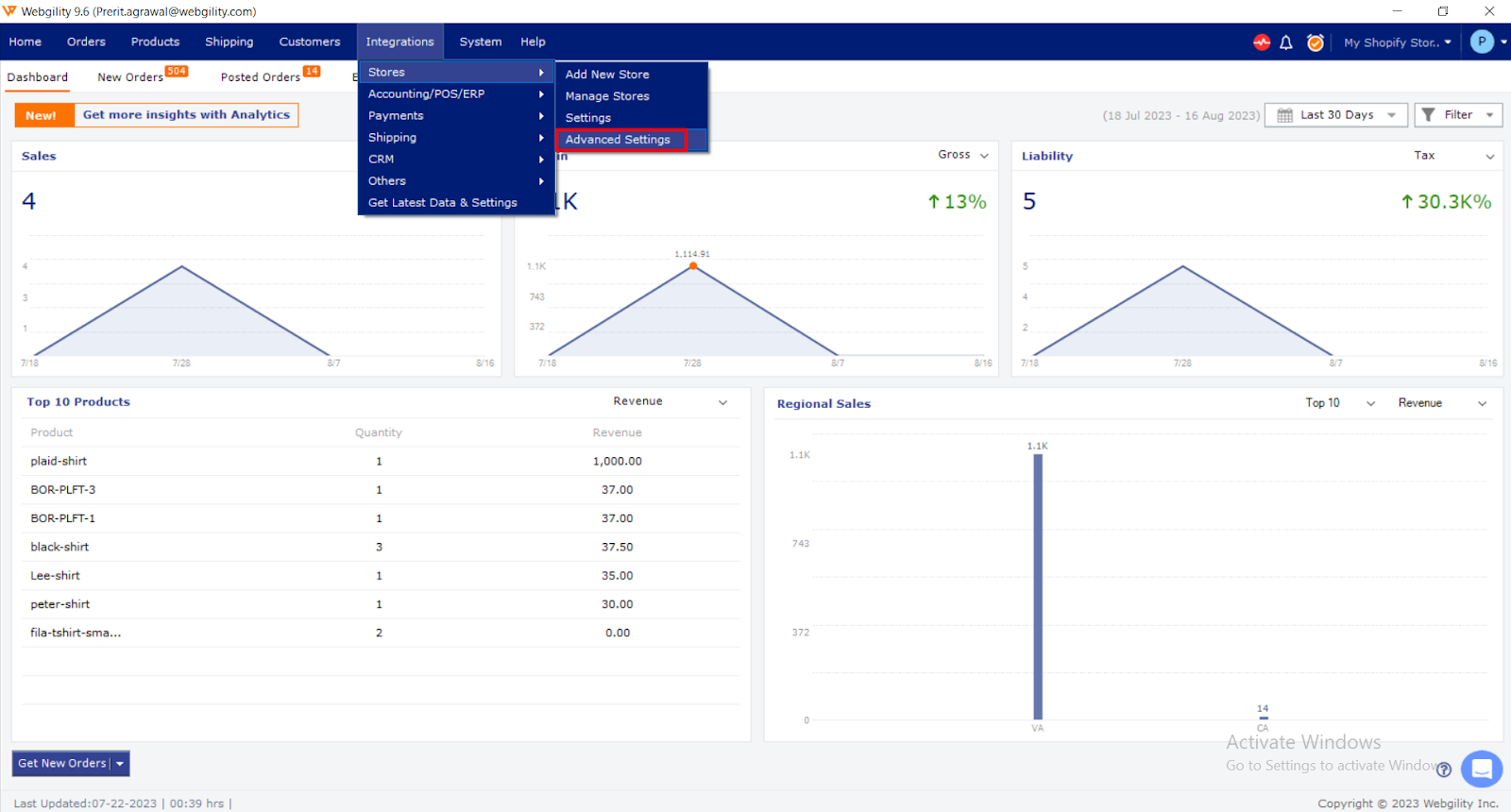Expand the My Shopify Store selector
This screenshot has height=812, width=1511.
point(1398,42)
